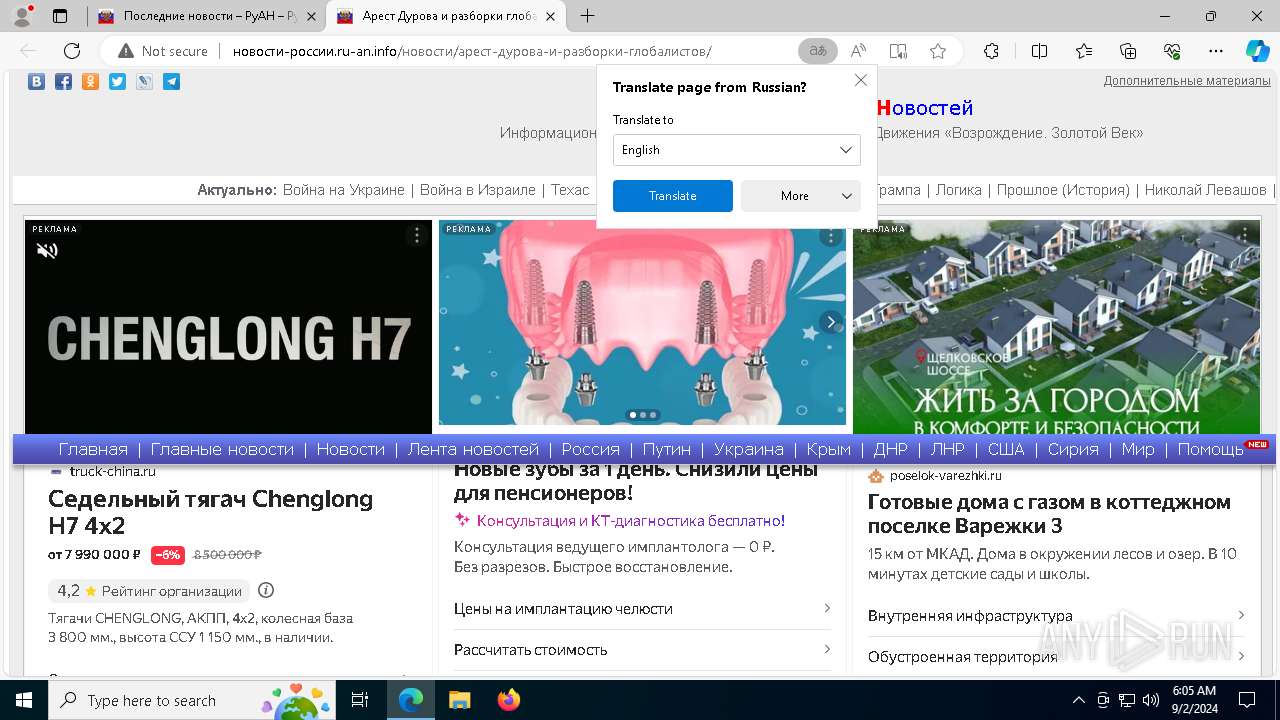Share page via Telegram icon
Screen dimensions: 1280x720
[171, 82]
